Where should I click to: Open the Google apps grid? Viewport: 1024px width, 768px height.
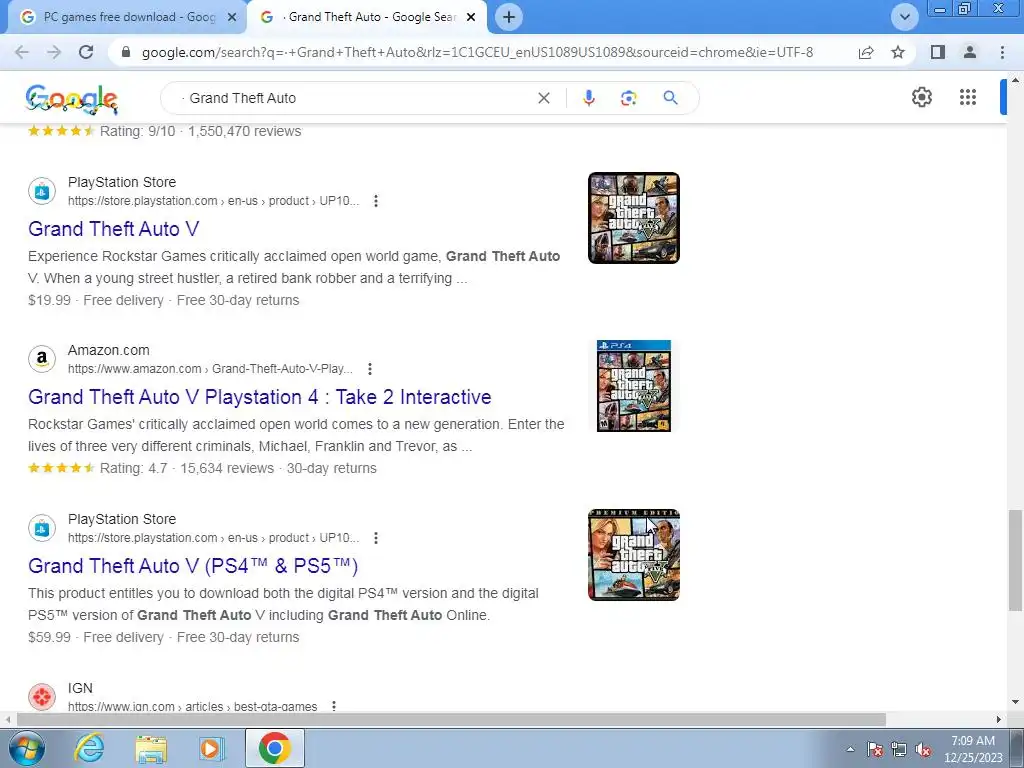click(x=968, y=97)
